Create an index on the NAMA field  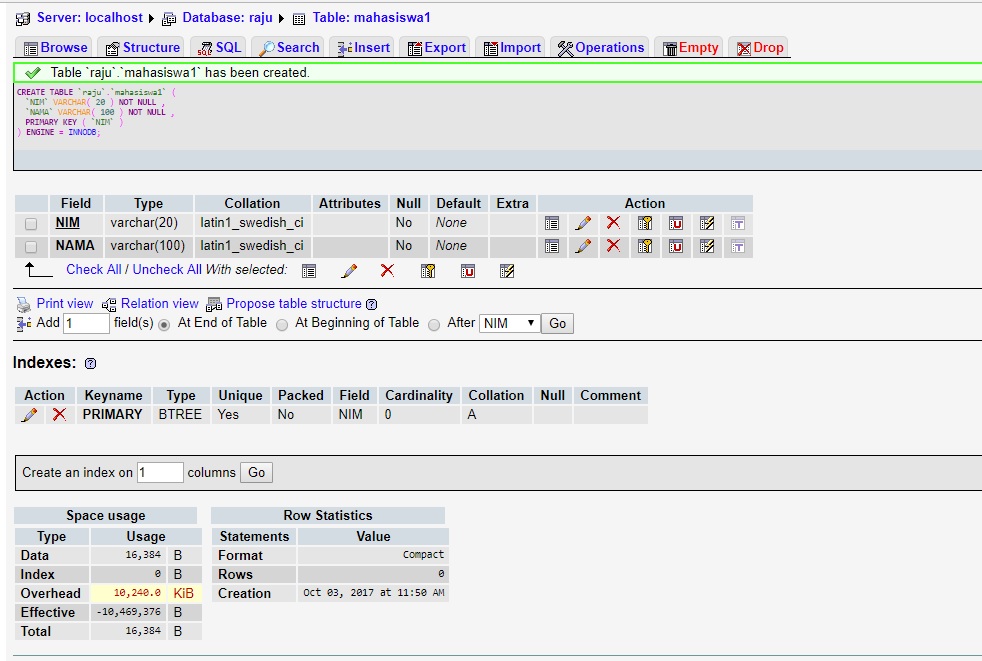click(707, 246)
